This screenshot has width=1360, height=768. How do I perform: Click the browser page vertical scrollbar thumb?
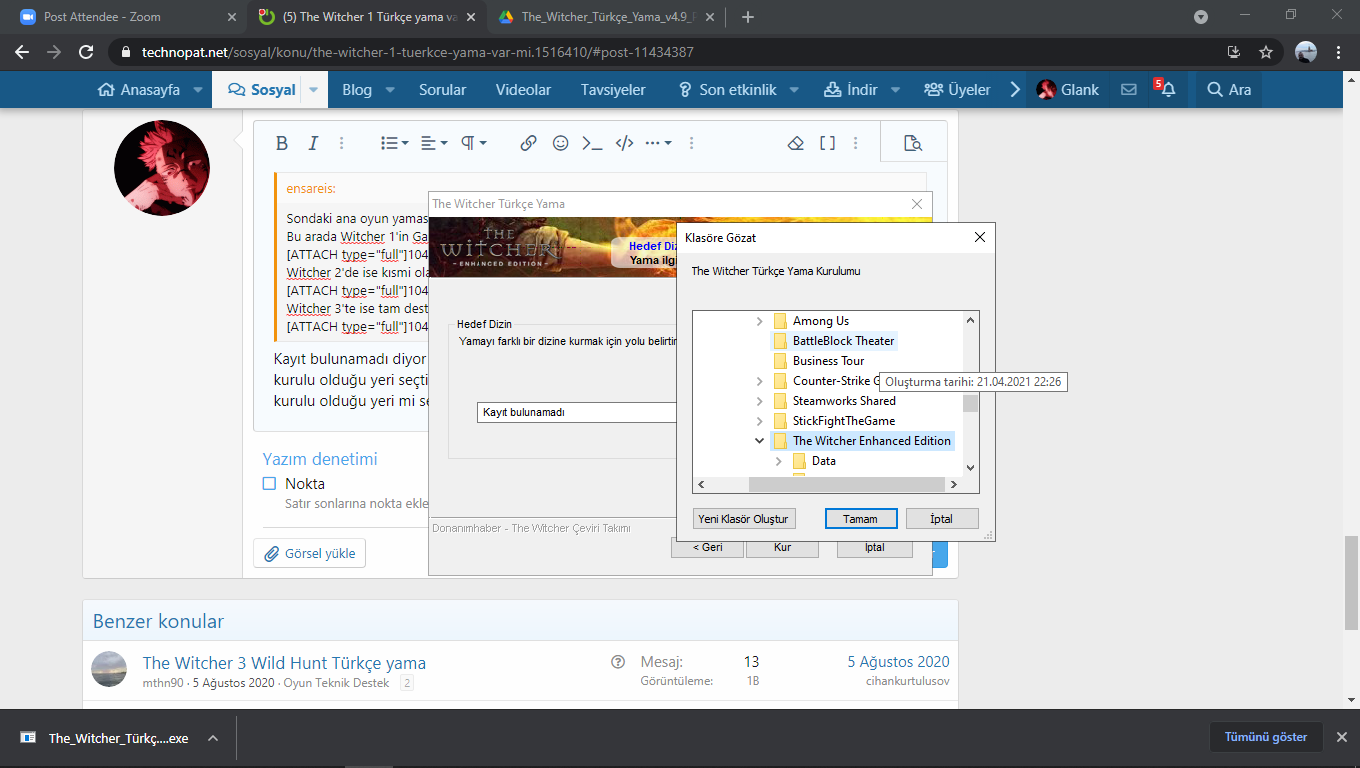point(1351,583)
